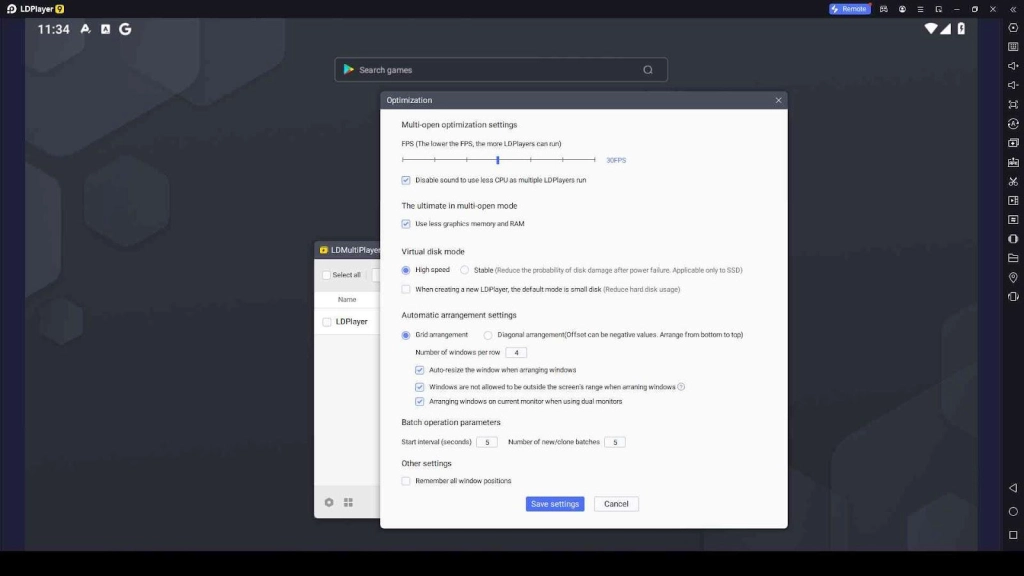Click the scissors screenshot icon
Screen dimensions: 1024x576
pos(1013,181)
